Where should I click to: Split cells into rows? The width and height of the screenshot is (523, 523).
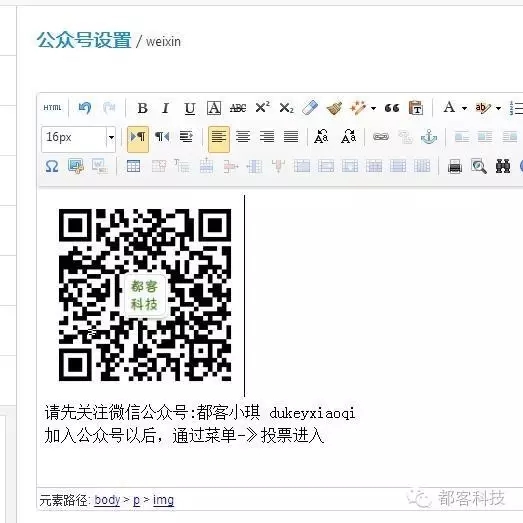click(x=398, y=166)
